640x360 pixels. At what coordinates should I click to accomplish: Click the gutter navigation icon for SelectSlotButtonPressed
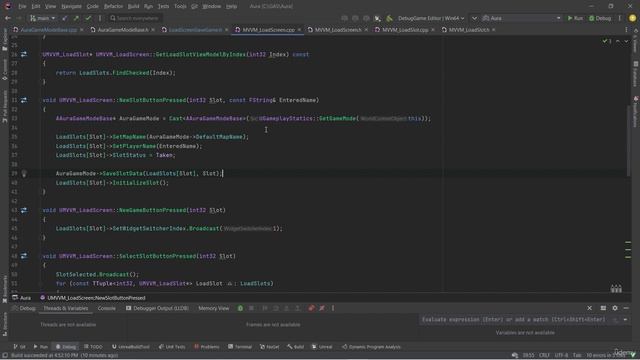tap(24, 256)
